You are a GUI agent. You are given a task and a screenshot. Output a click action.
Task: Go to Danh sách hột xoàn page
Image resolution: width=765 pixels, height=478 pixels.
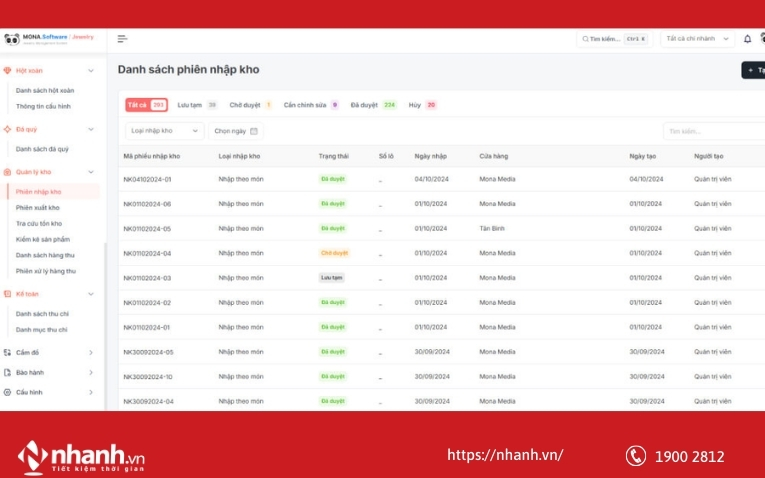pos(45,90)
